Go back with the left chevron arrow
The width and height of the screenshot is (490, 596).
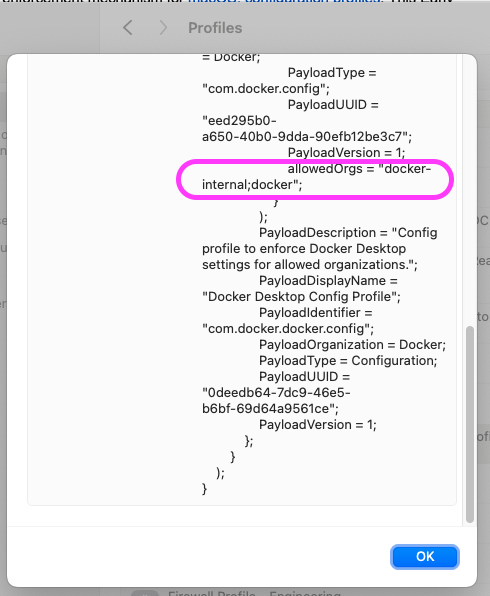click(128, 28)
